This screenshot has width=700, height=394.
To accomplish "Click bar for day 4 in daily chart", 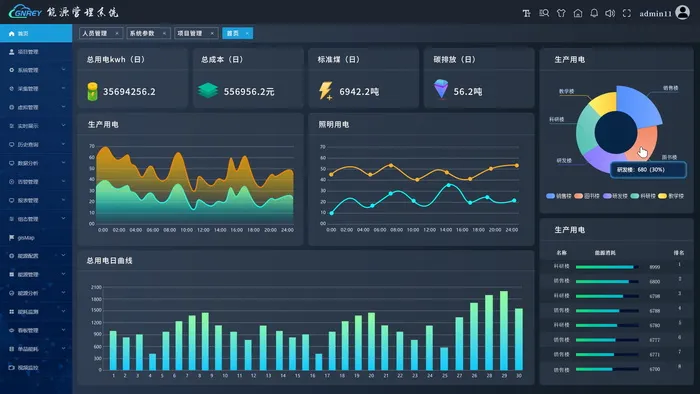I will coord(152,362).
